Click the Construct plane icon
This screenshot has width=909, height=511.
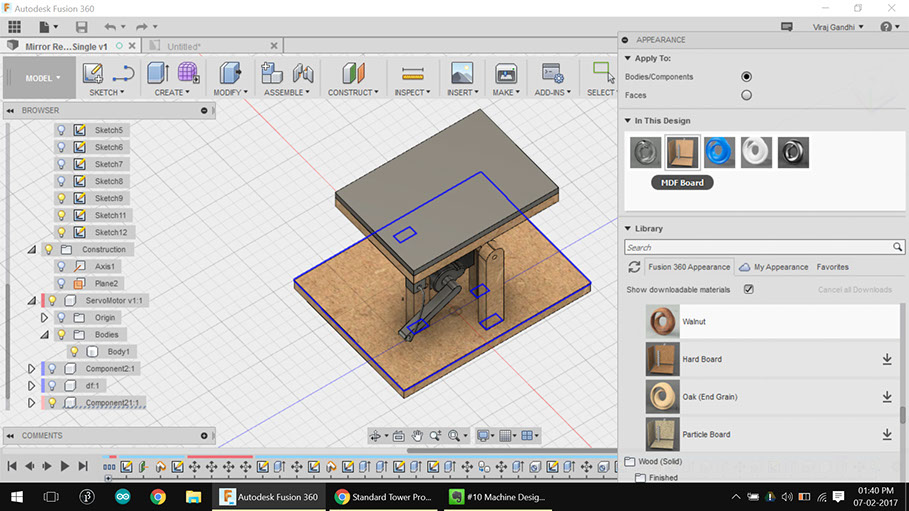pyautogui.click(x=354, y=73)
